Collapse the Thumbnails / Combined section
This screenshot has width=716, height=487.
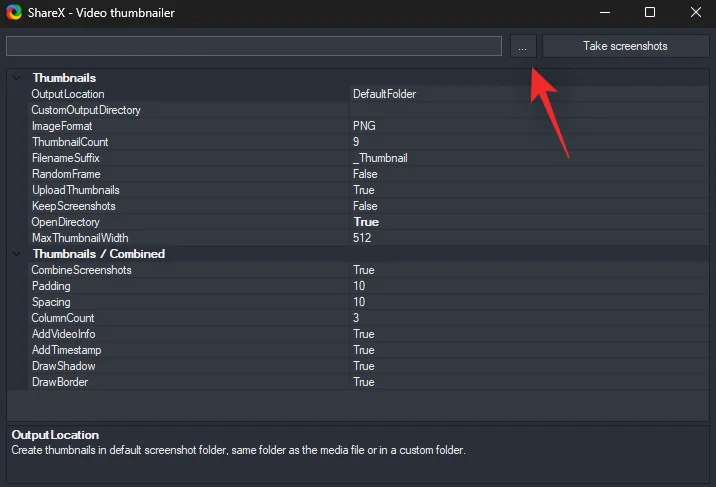point(17,254)
